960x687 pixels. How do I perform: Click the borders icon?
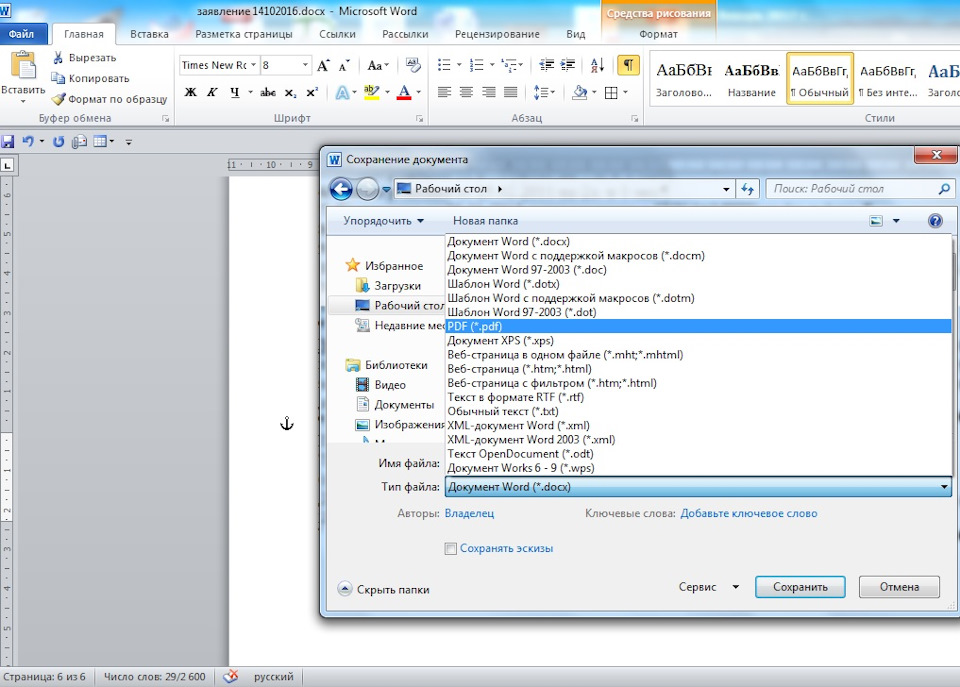point(611,92)
